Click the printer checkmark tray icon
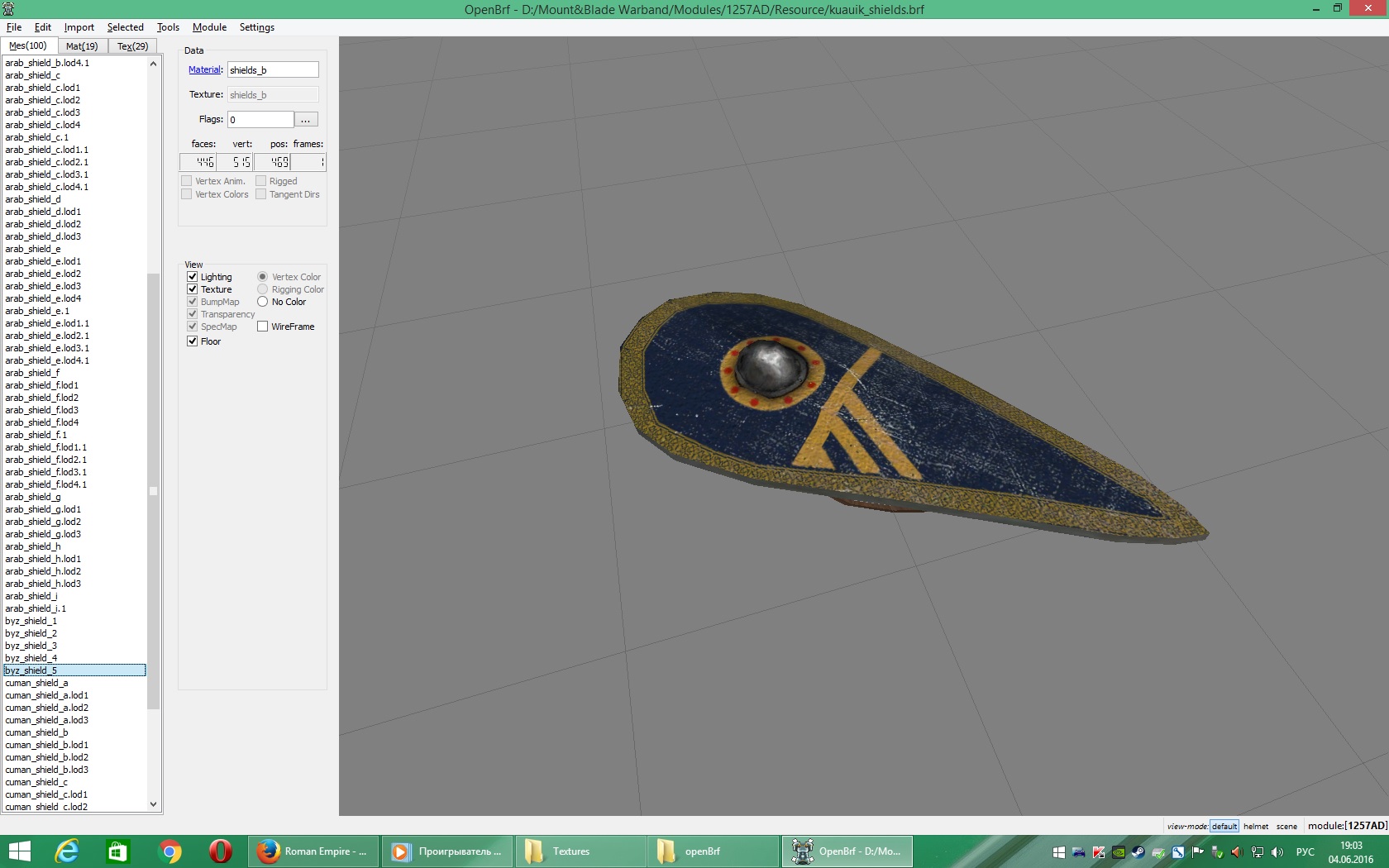 [x=1158, y=852]
